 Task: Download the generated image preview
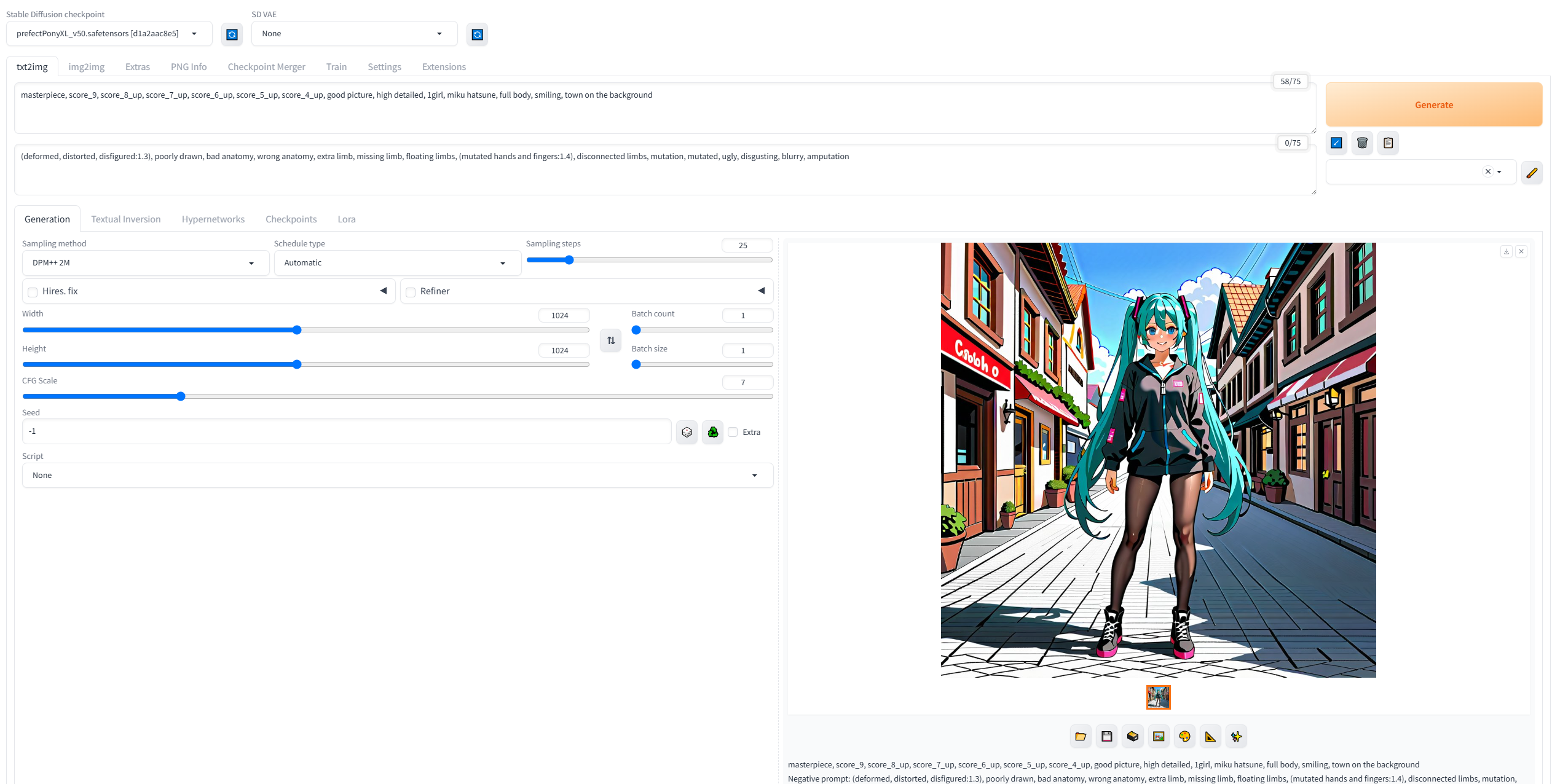point(1506,251)
